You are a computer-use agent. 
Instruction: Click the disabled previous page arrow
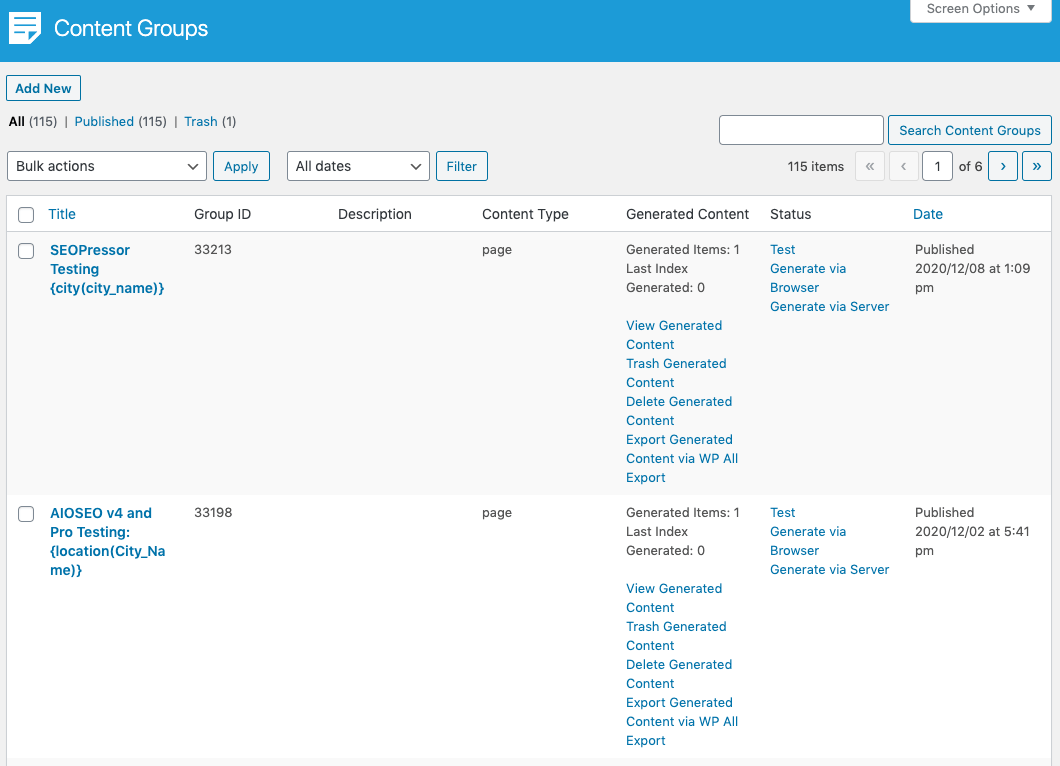(x=903, y=166)
